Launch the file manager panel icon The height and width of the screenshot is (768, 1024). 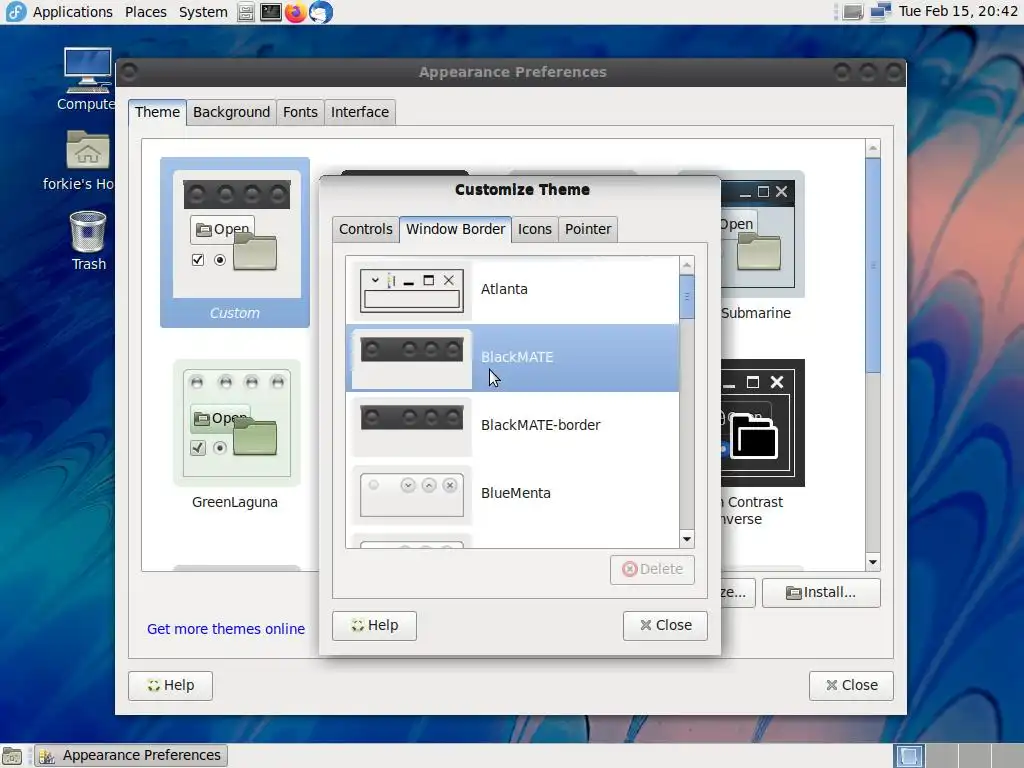pyautogui.click(x=246, y=12)
